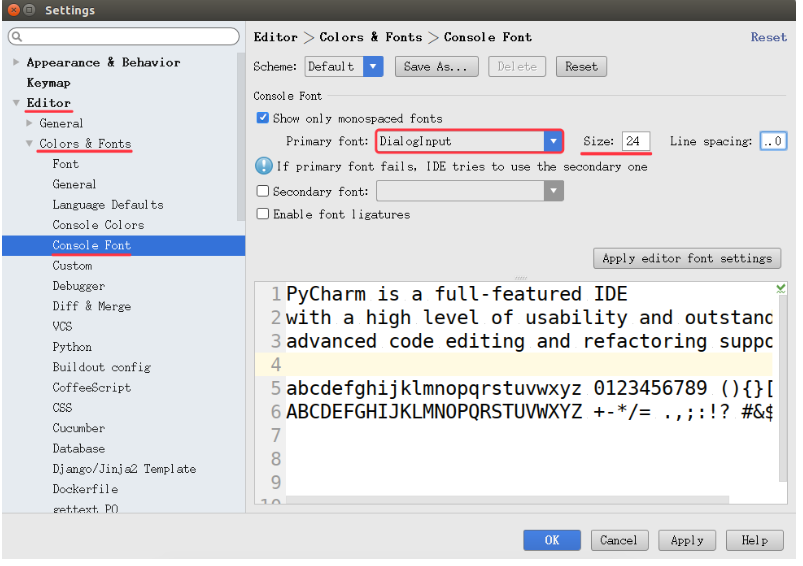Image resolution: width=803 pixels, height=566 pixels.
Task: Open Database color settings
Action: pos(78,448)
